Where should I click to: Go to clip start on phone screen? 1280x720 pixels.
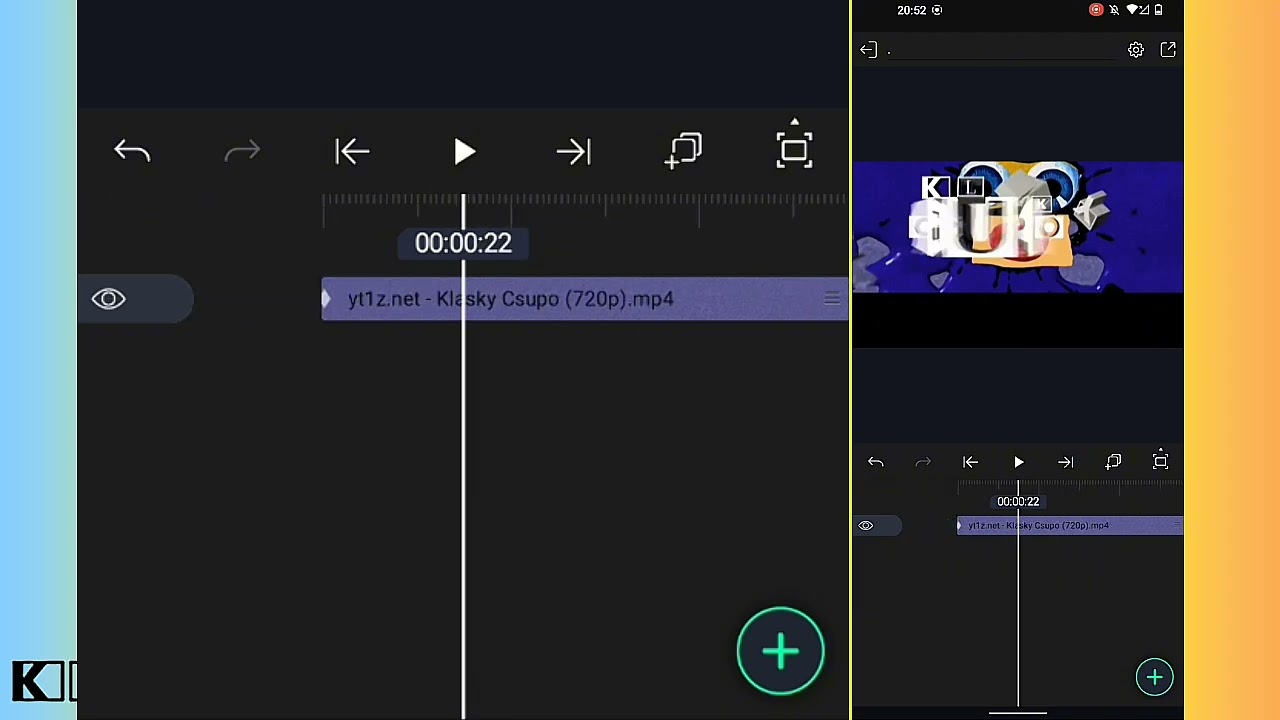click(x=970, y=462)
